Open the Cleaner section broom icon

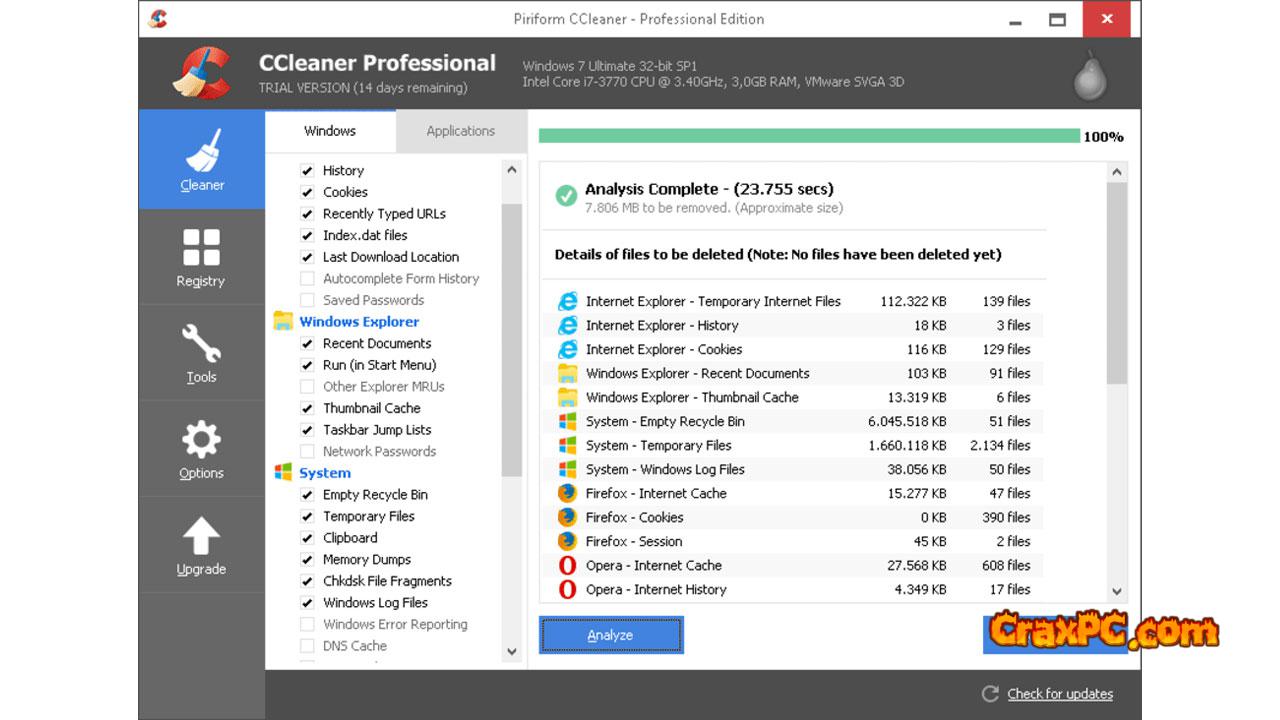tap(202, 149)
